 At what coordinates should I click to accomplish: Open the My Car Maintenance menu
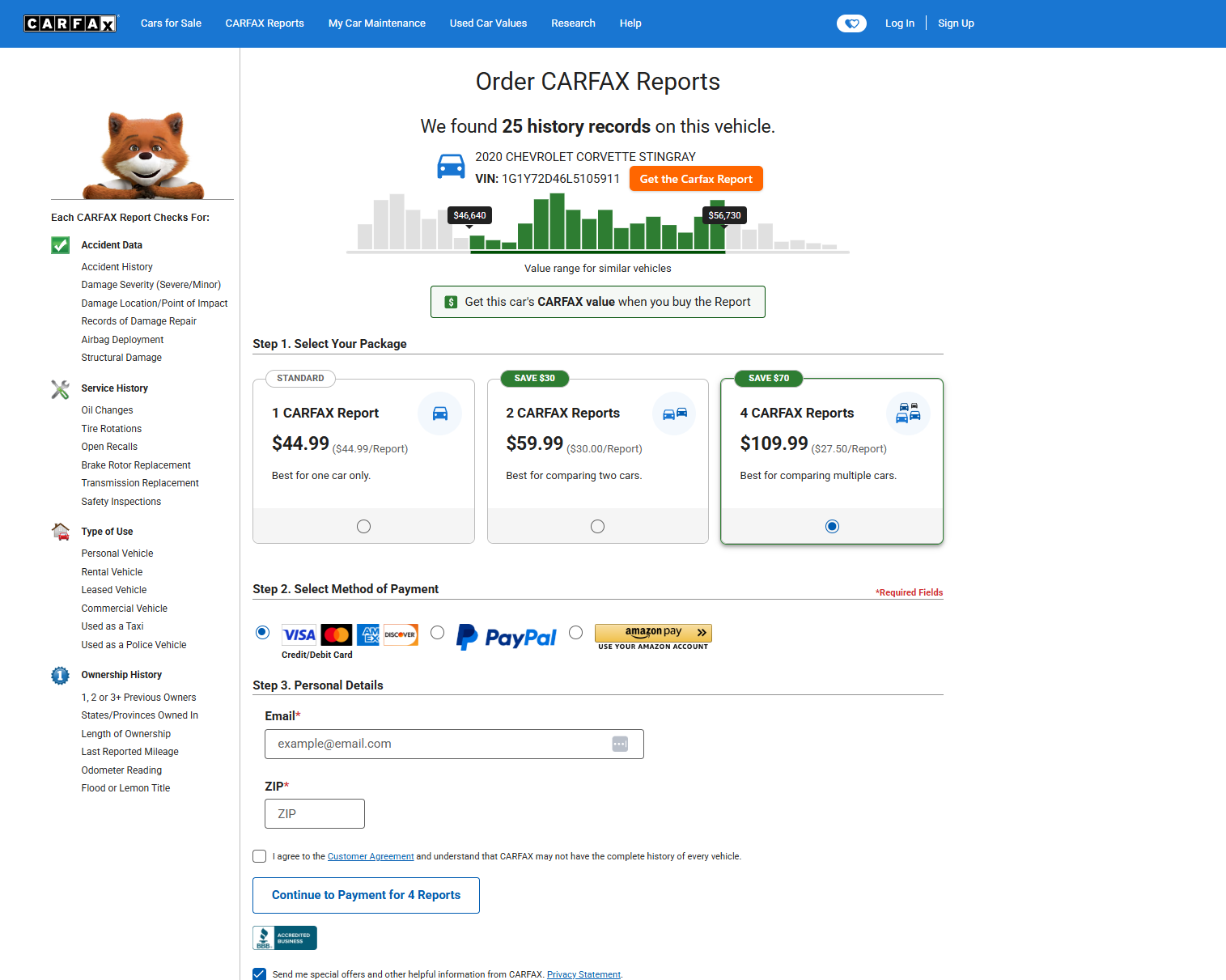coord(377,23)
